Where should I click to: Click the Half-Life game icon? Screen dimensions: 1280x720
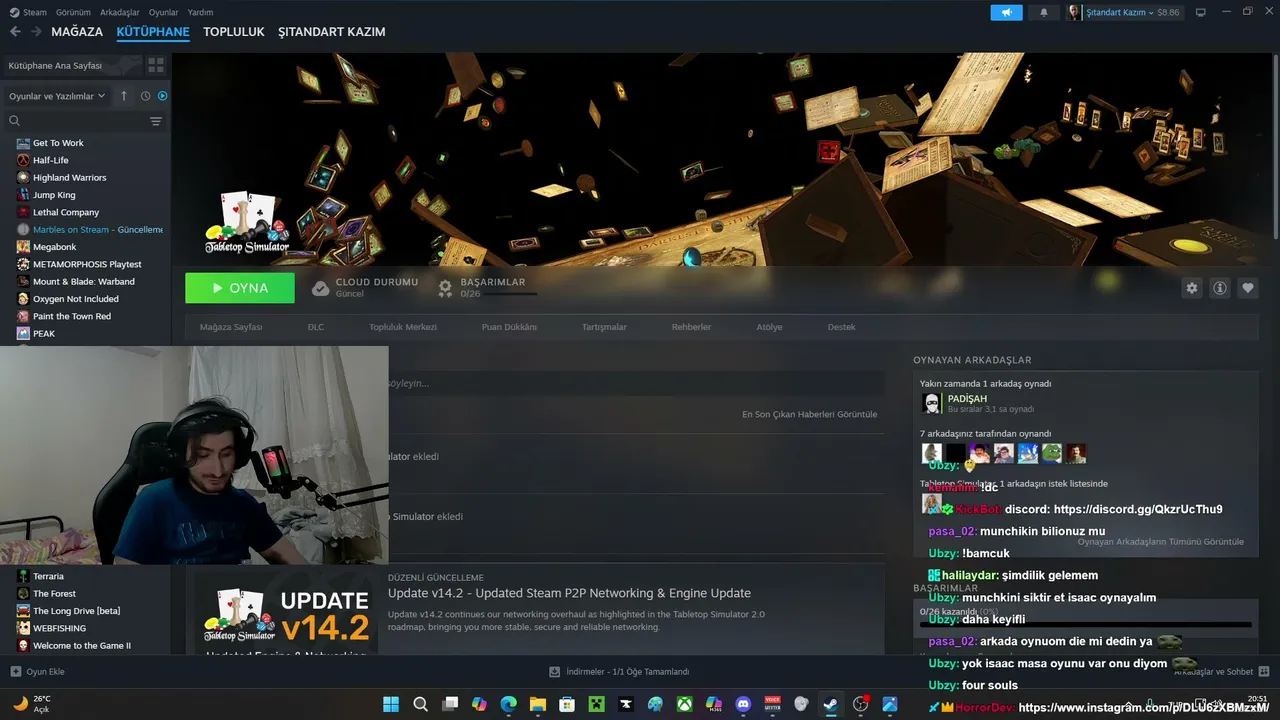23,160
